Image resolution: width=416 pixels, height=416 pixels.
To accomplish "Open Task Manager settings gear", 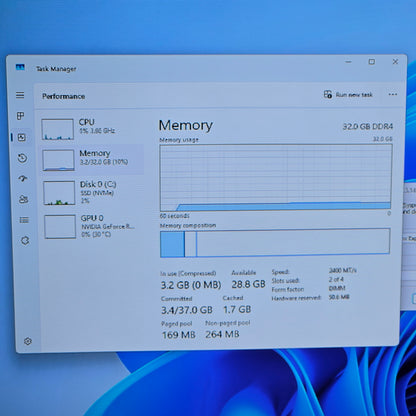I will pos(28,341).
